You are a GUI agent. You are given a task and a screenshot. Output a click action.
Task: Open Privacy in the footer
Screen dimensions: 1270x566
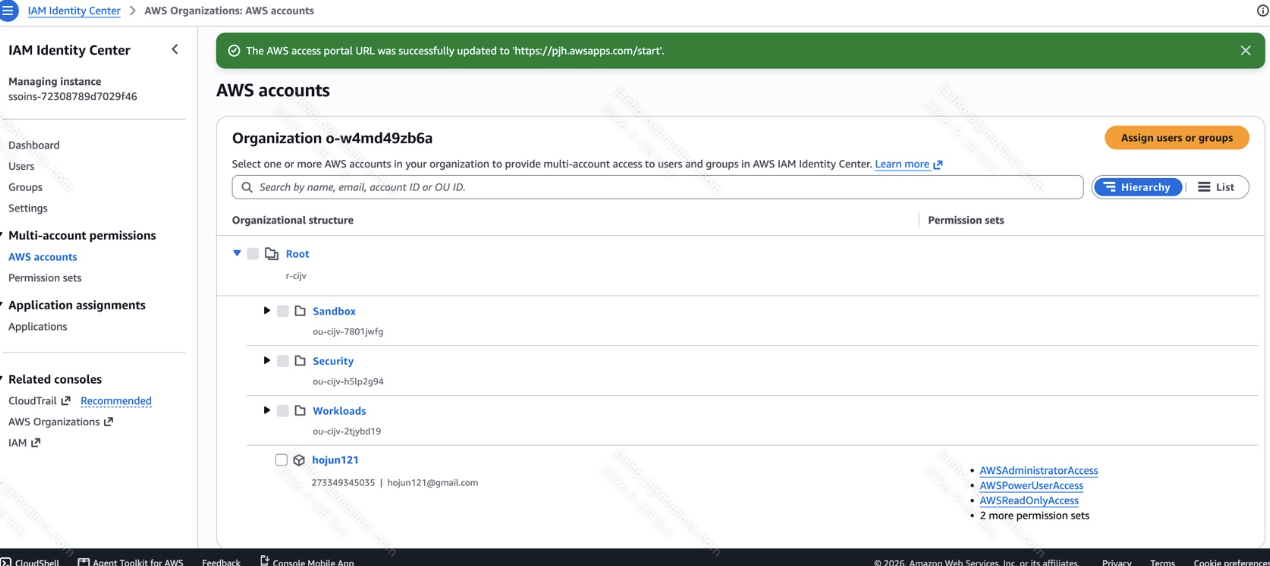pyautogui.click(x=1117, y=562)
